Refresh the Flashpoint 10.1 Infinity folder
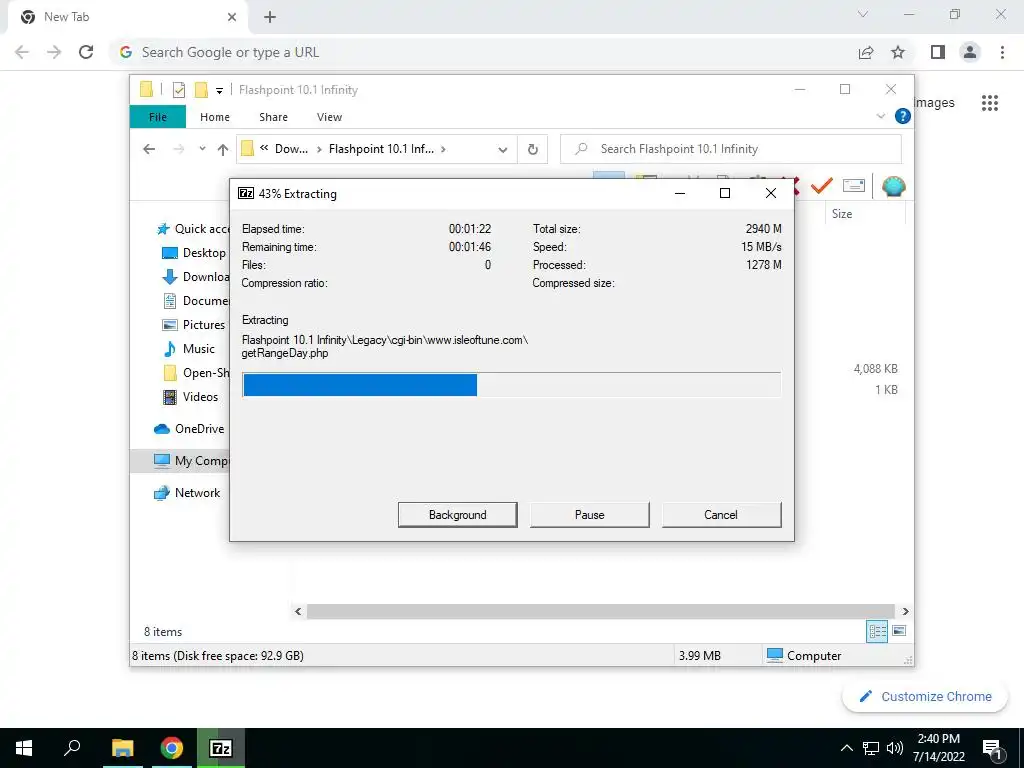 (532, 150)
